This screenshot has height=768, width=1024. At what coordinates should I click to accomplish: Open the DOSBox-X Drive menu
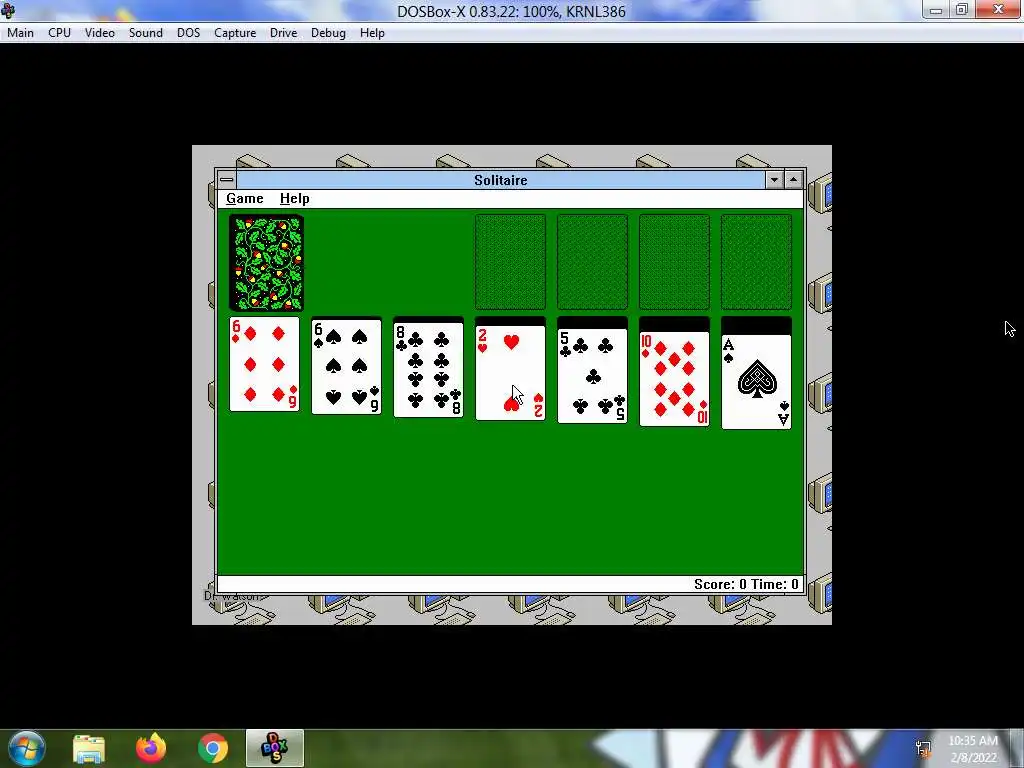pyautogui.click(x=283, y=33)
